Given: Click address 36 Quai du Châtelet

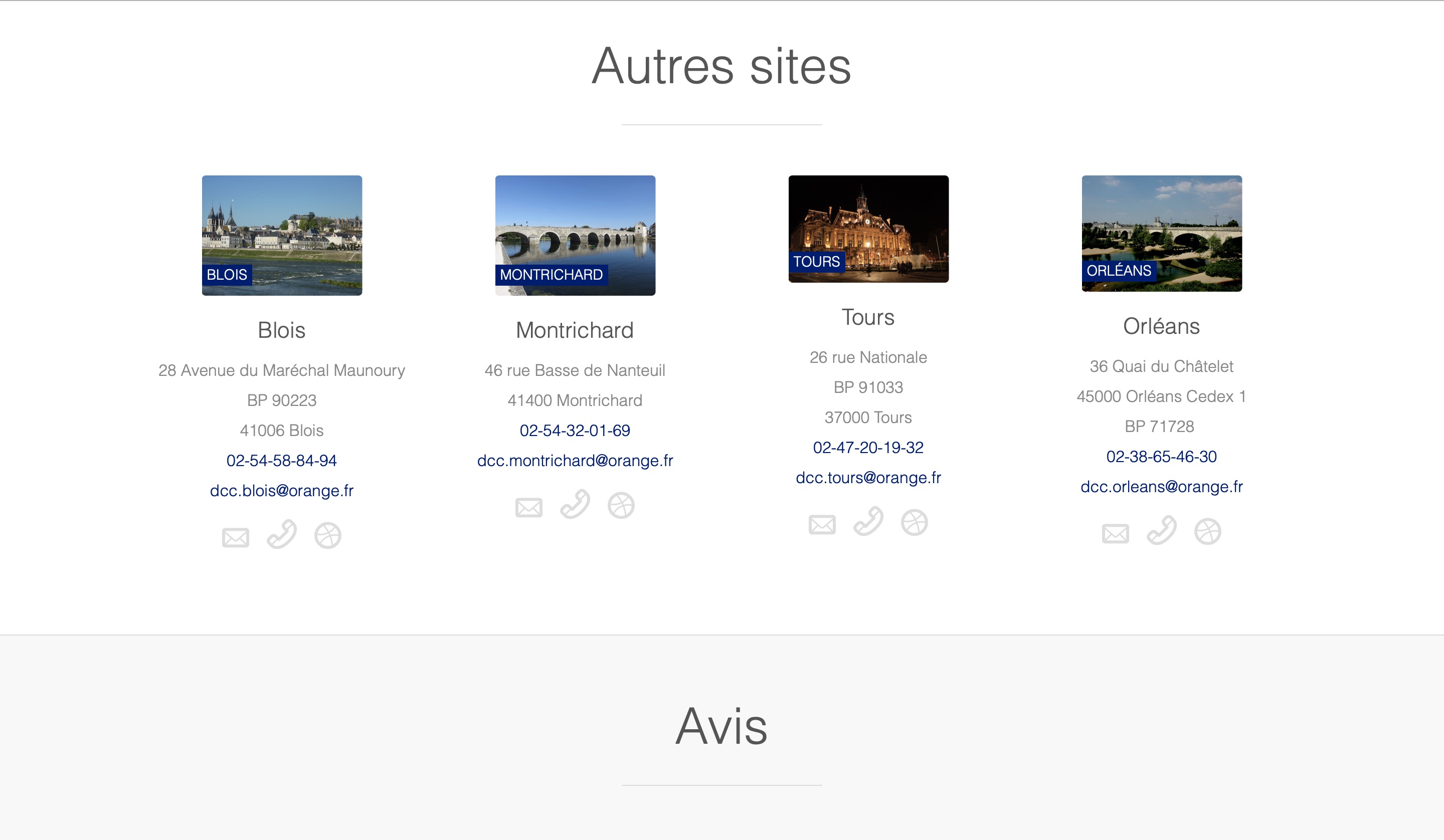Looking at the screenshot, I should point(1162,367).
